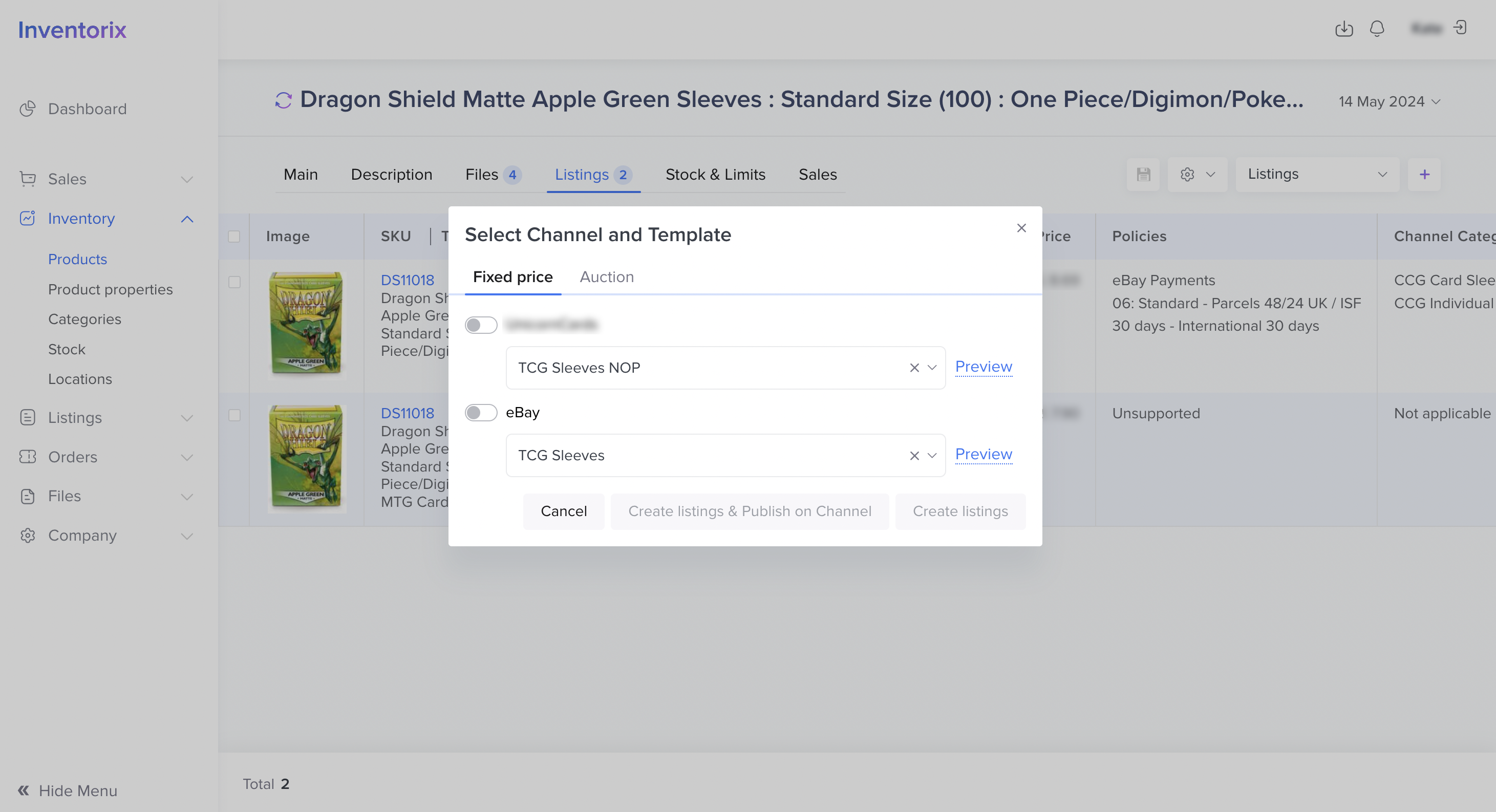Switch to the Description tab
1496x812 pixels.
click(x=392, y=174)
